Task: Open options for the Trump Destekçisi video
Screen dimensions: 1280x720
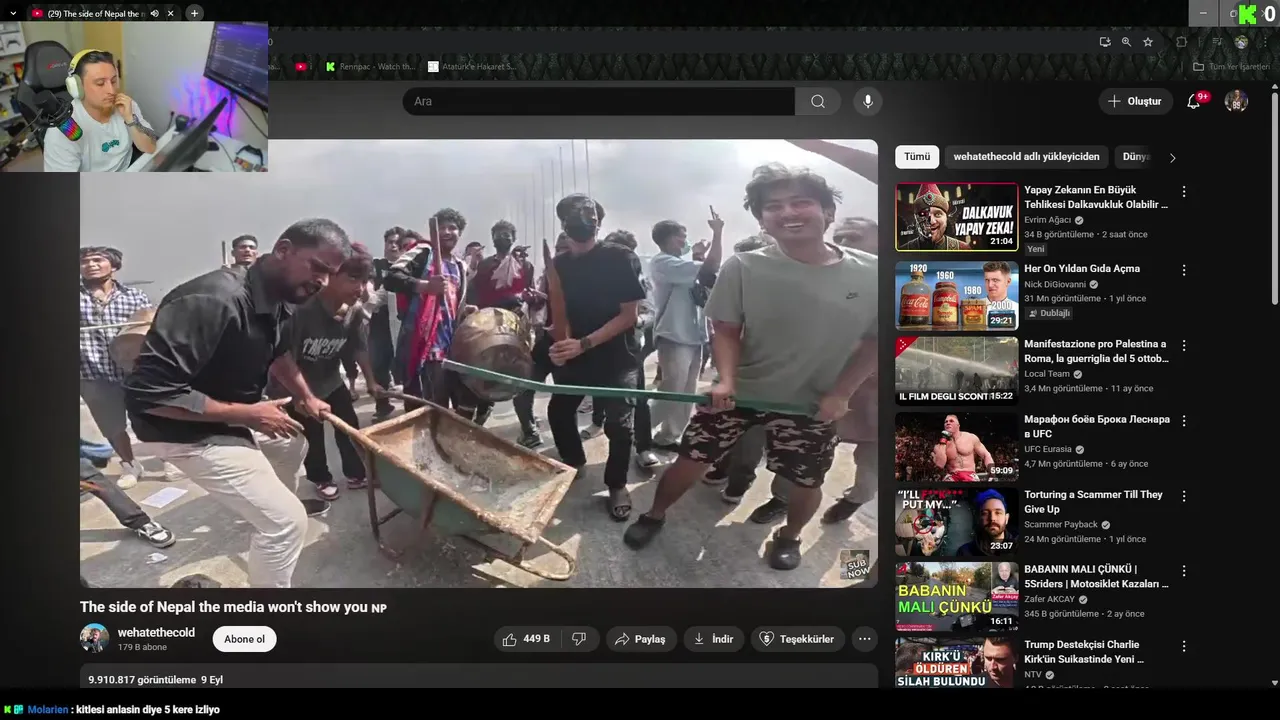Action: (x=1184, y=646)
